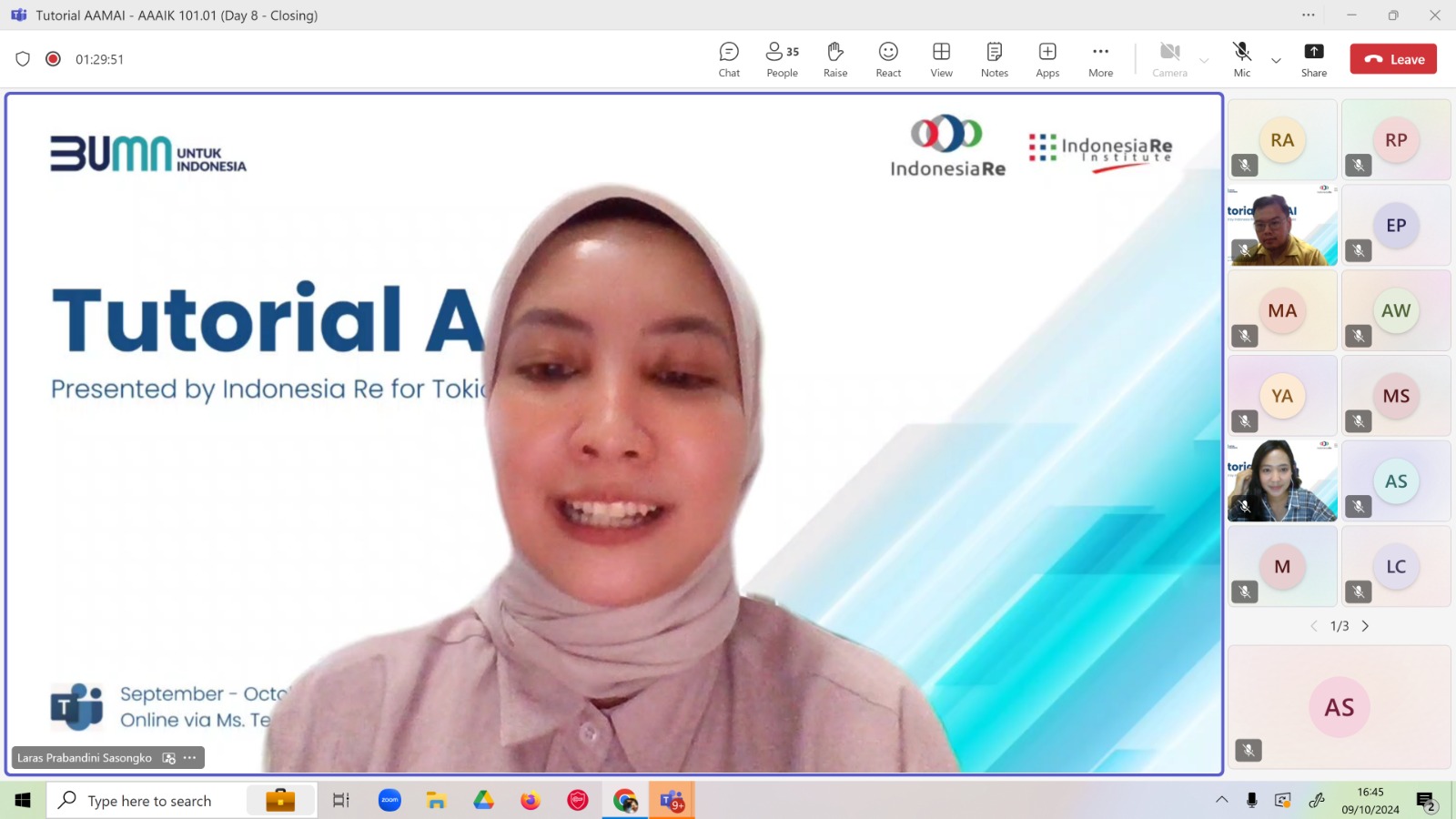Viewport: 1456px width, 819px height.
Task: Select the MA participant tile
Action: tap(1282, 310)
